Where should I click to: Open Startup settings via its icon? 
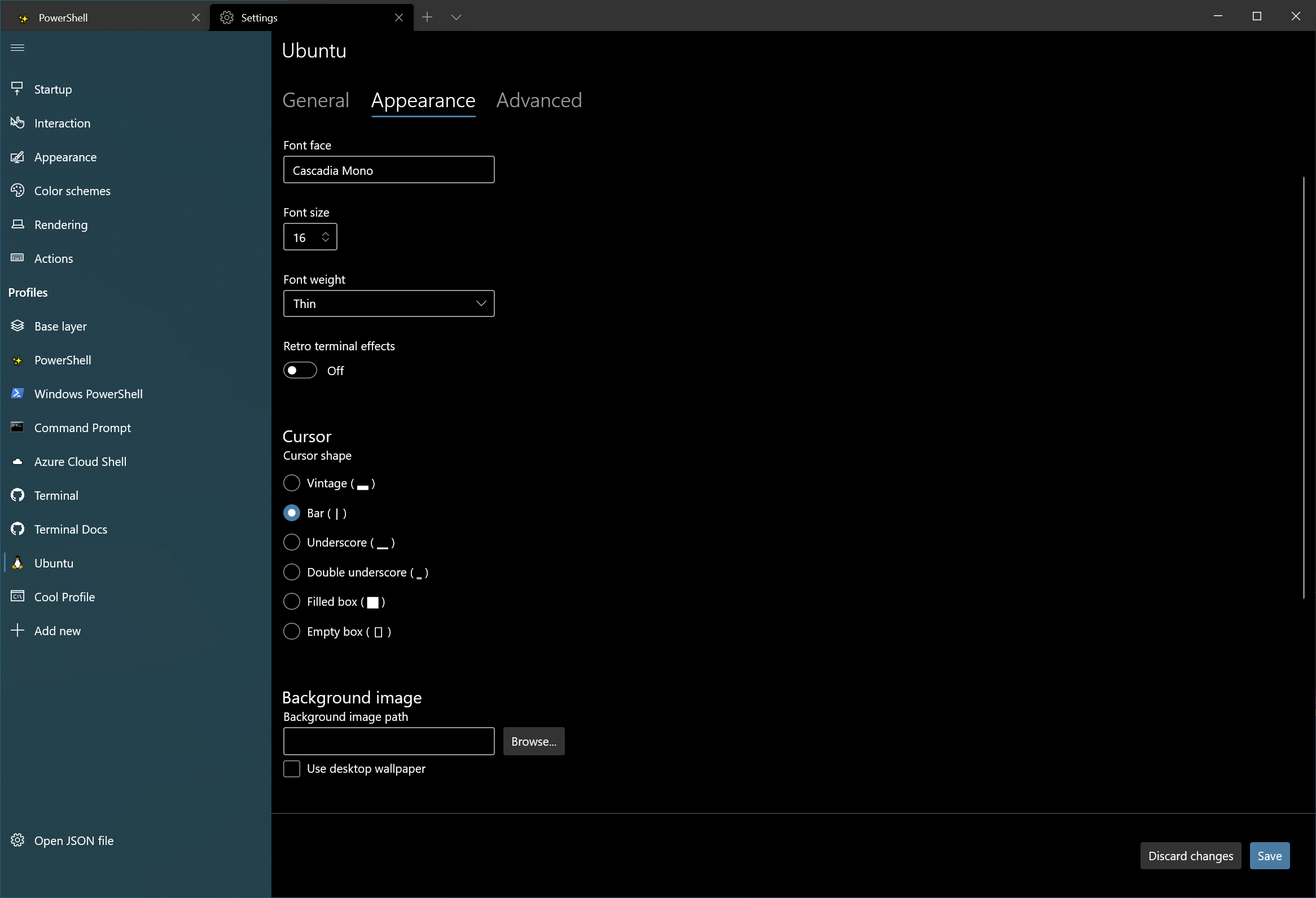pyautogui.click(x=17, y=89)
